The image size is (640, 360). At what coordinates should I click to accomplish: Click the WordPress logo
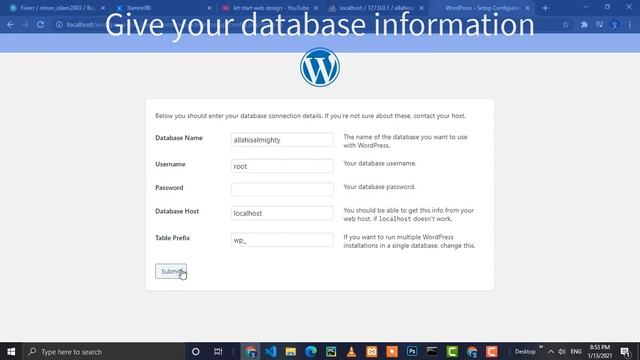(x=320, y=67)
